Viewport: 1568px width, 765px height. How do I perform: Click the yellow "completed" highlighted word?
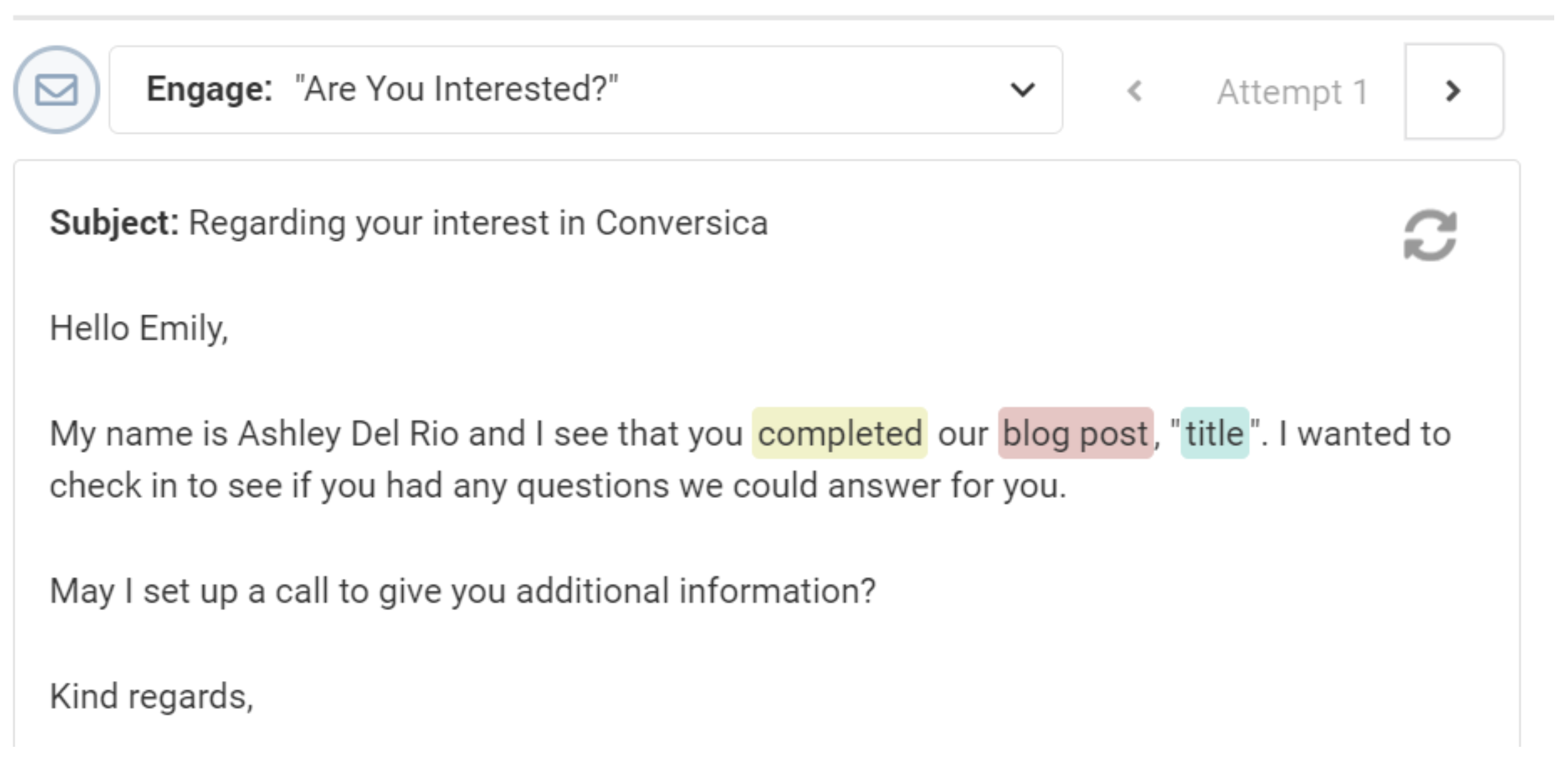(839, 433)
